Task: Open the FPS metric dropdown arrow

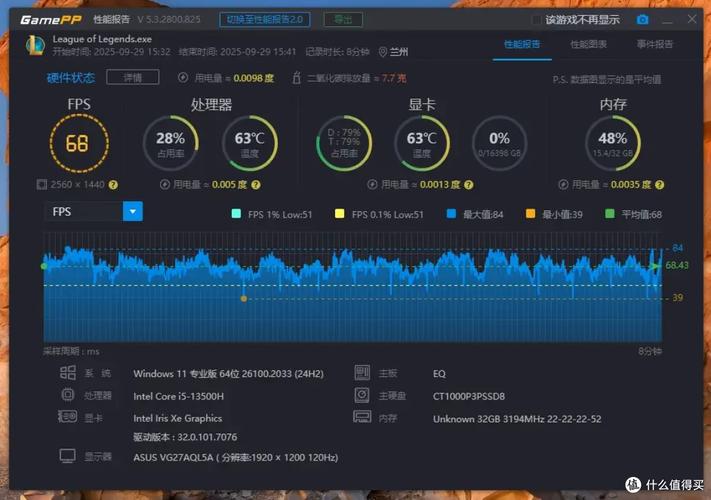Action: coord(132,211)
